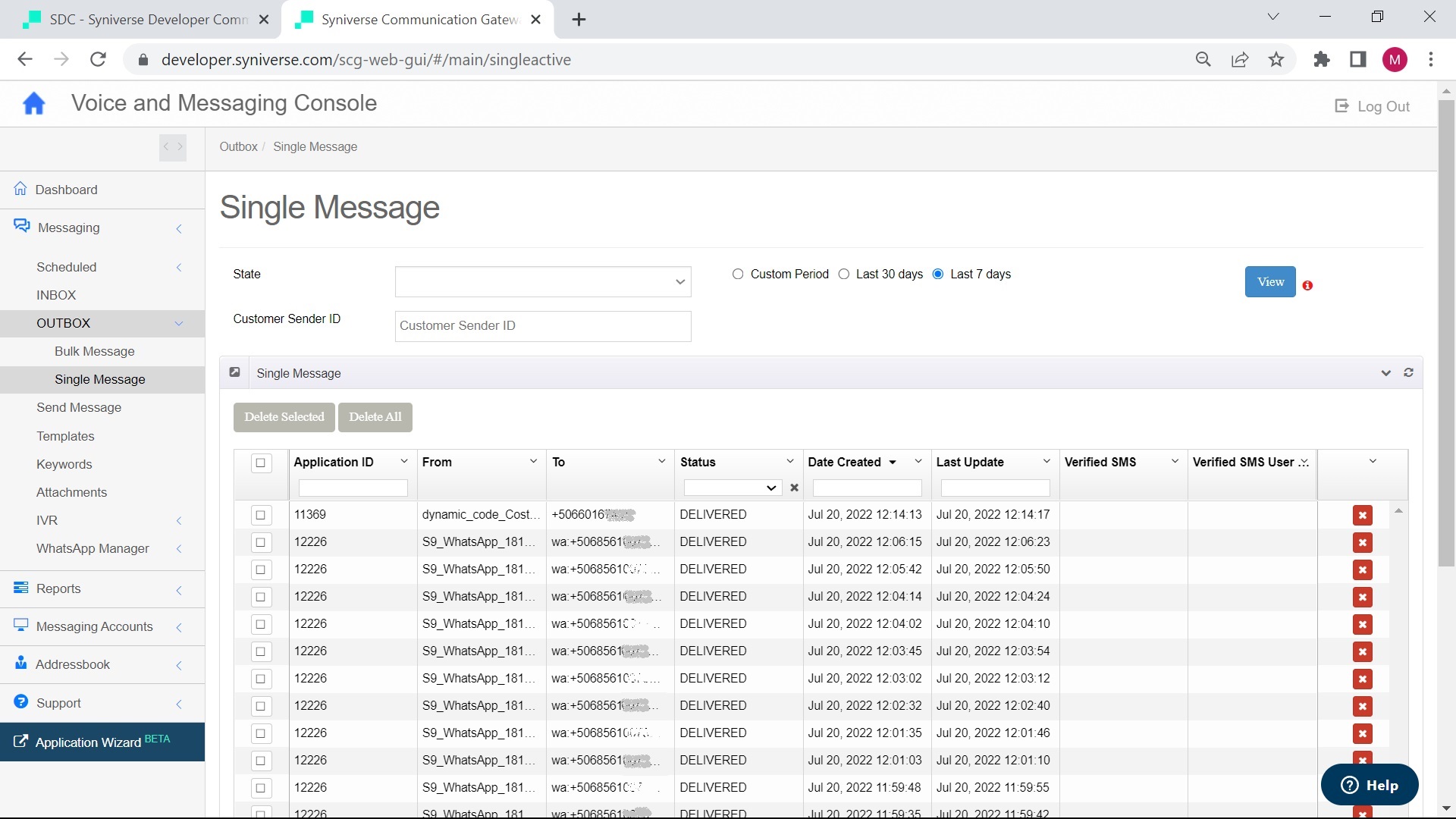Click the refresh icon in Single Message panel
The image size is (1456, 819).
tap(1408, 373)
